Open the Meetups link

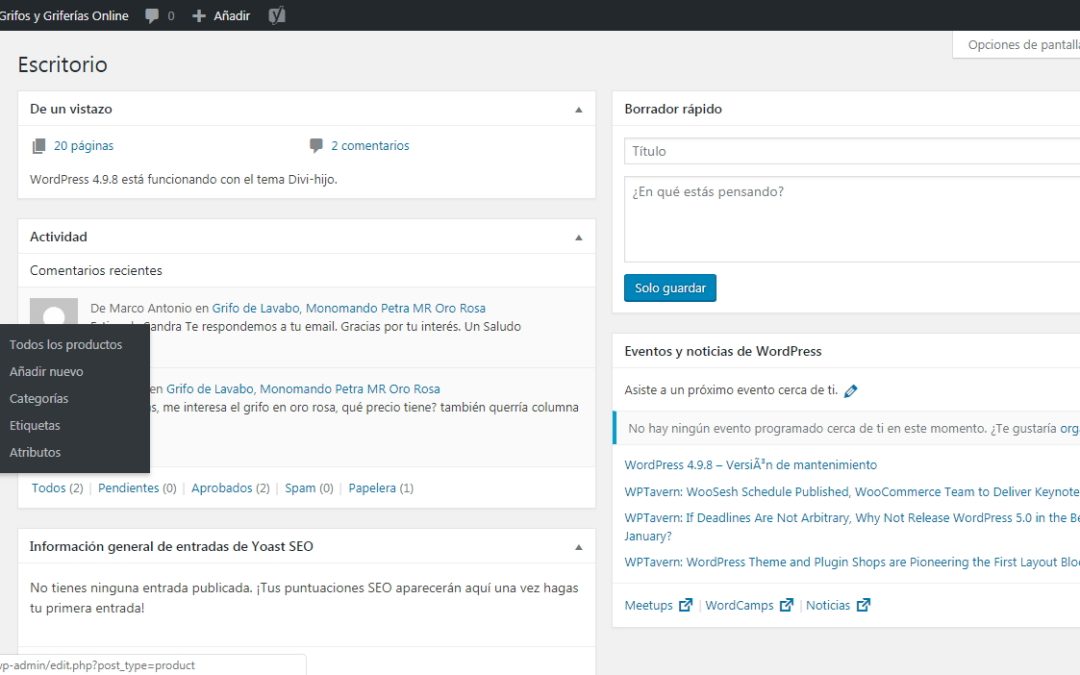point(649,605)
